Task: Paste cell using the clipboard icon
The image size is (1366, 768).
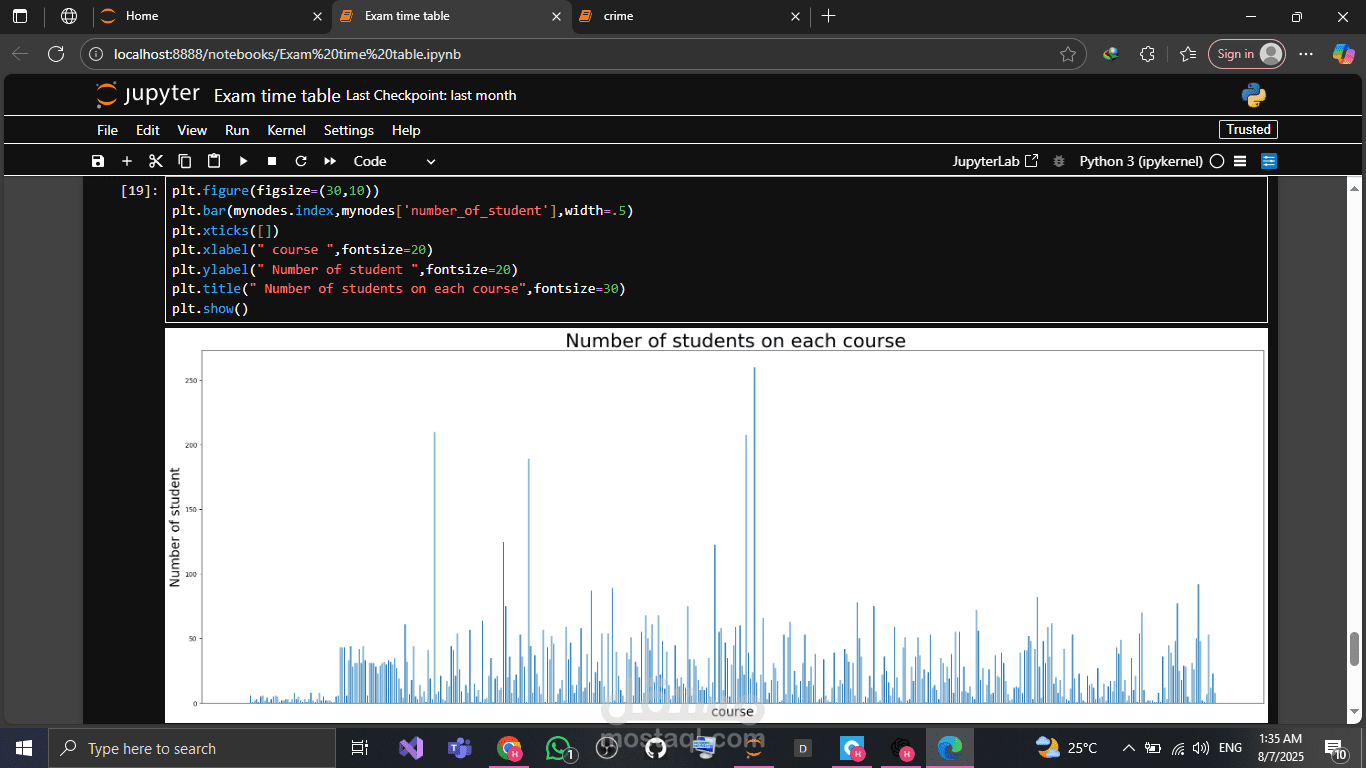Action: [213, 161]
